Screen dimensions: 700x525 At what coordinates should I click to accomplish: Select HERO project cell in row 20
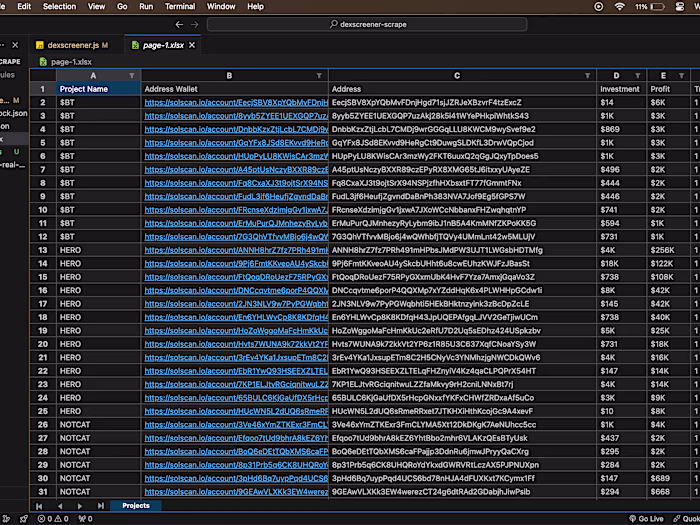click(98, 344)
